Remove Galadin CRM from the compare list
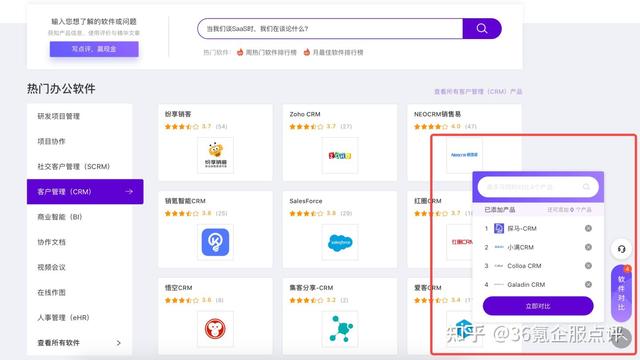 [588, 284]
